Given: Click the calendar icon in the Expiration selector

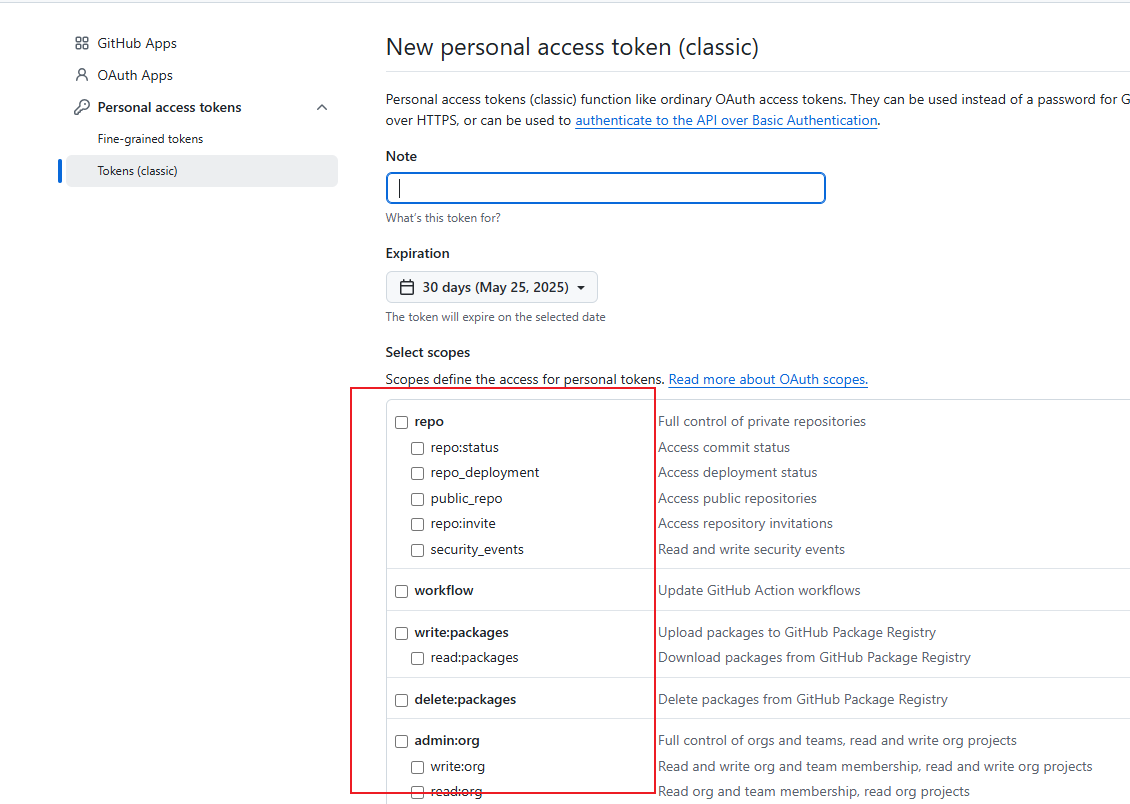Looking at the screenshot, I should tap(406, 286).
